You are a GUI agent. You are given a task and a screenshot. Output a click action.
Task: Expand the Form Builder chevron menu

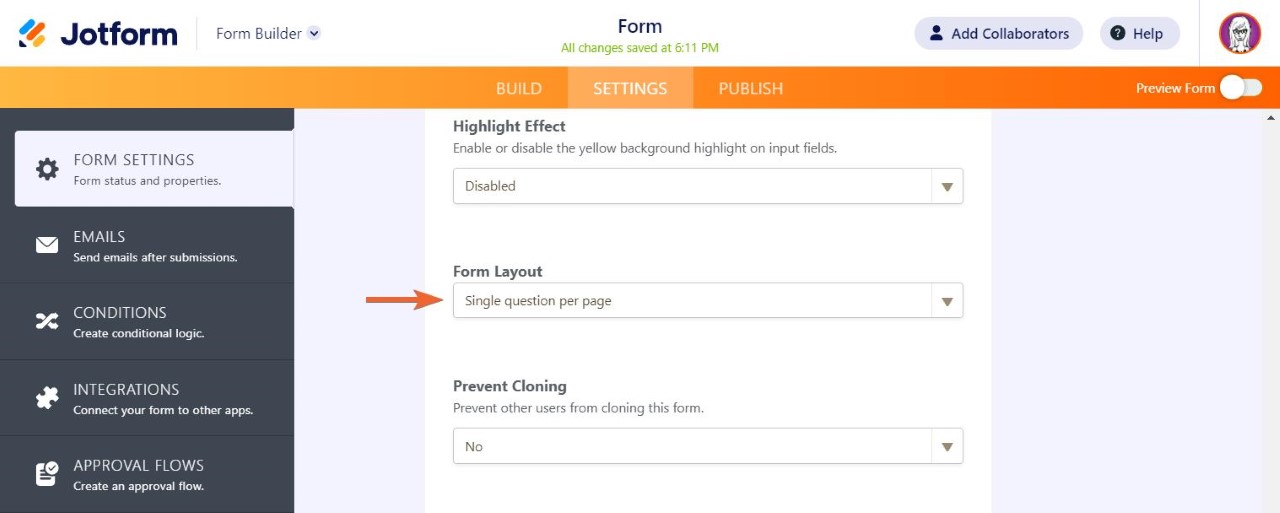(x=314, y=33)
